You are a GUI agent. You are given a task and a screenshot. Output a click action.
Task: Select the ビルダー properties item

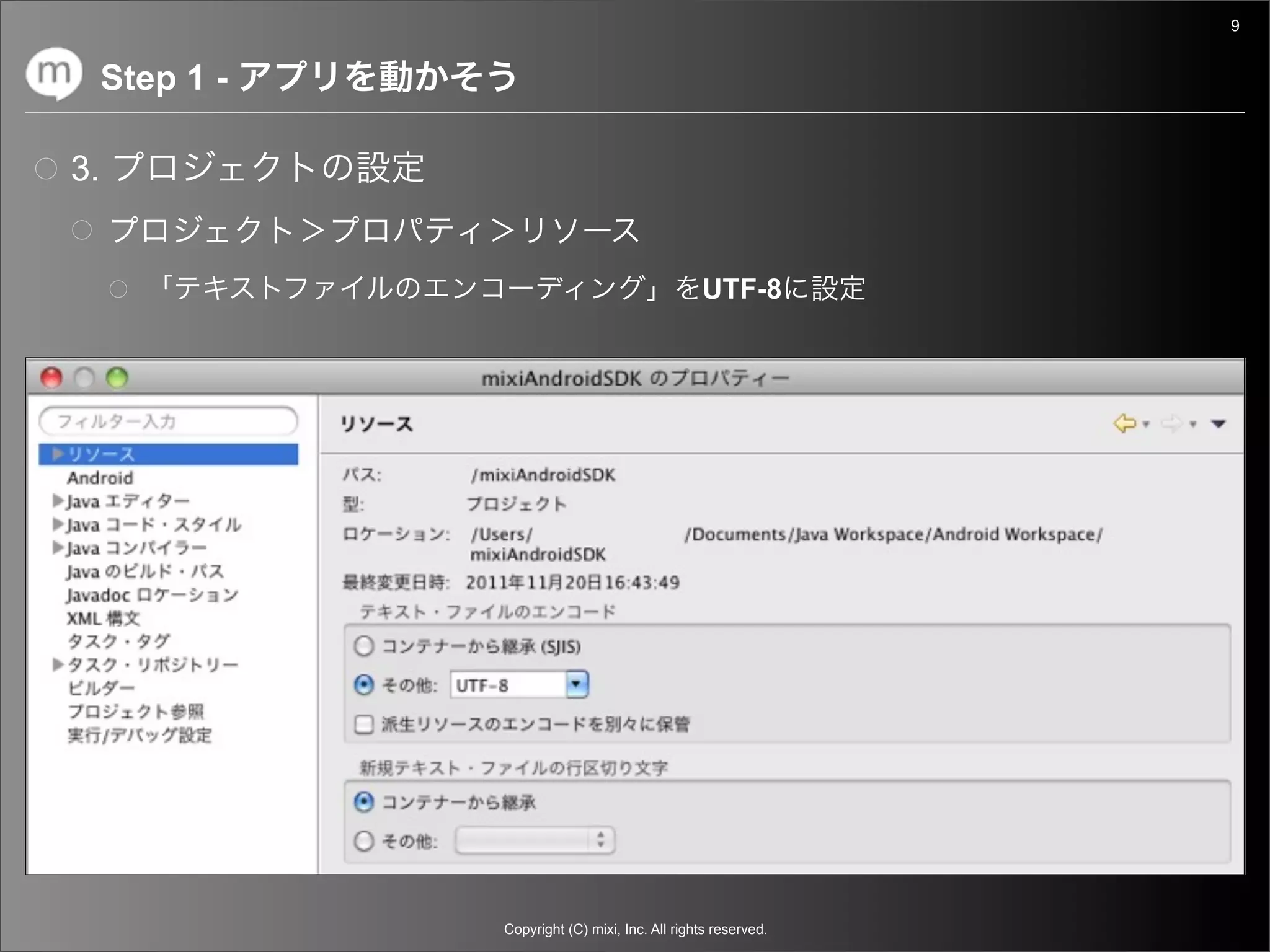click(101, 688)
